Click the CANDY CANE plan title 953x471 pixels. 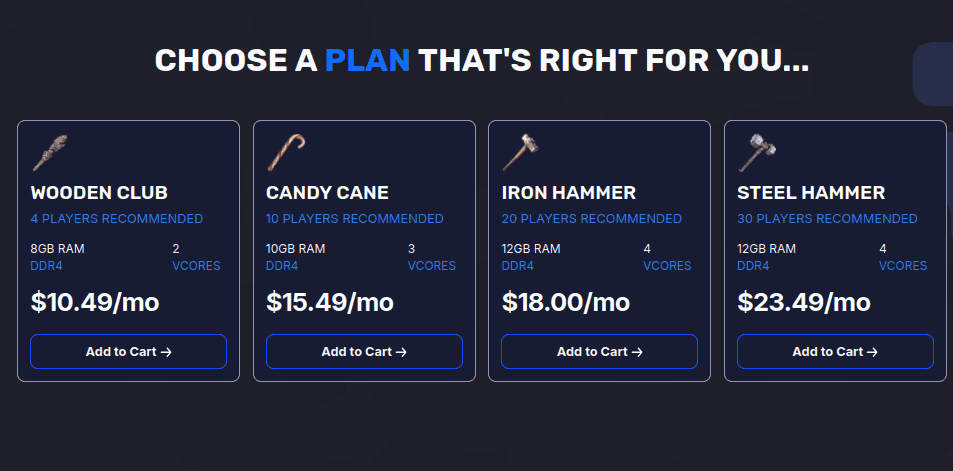327,193
